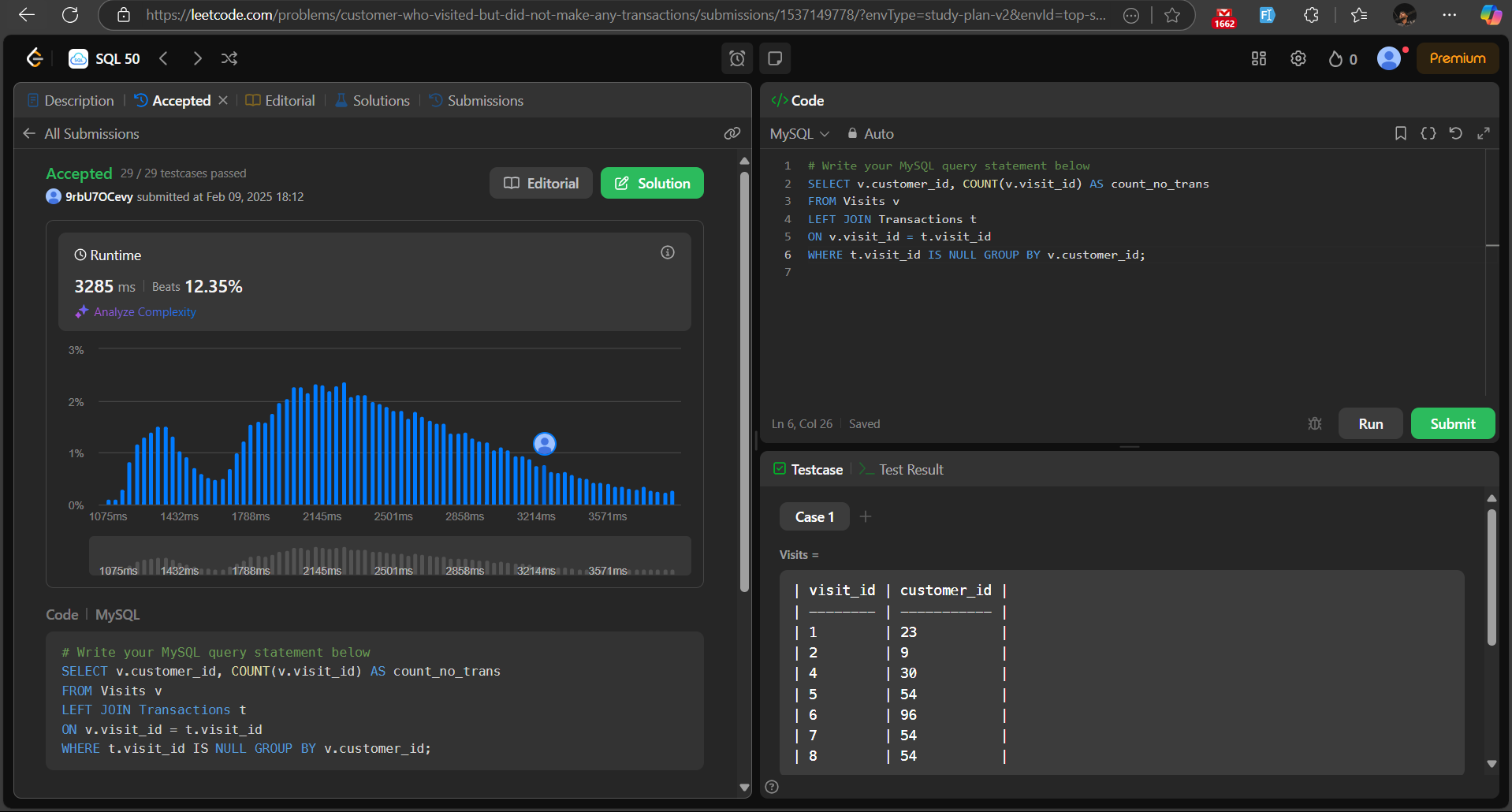The width and height of the screenshot is (1512, 812).
Task: Go to next problem arrow
Action: point(197,58)
